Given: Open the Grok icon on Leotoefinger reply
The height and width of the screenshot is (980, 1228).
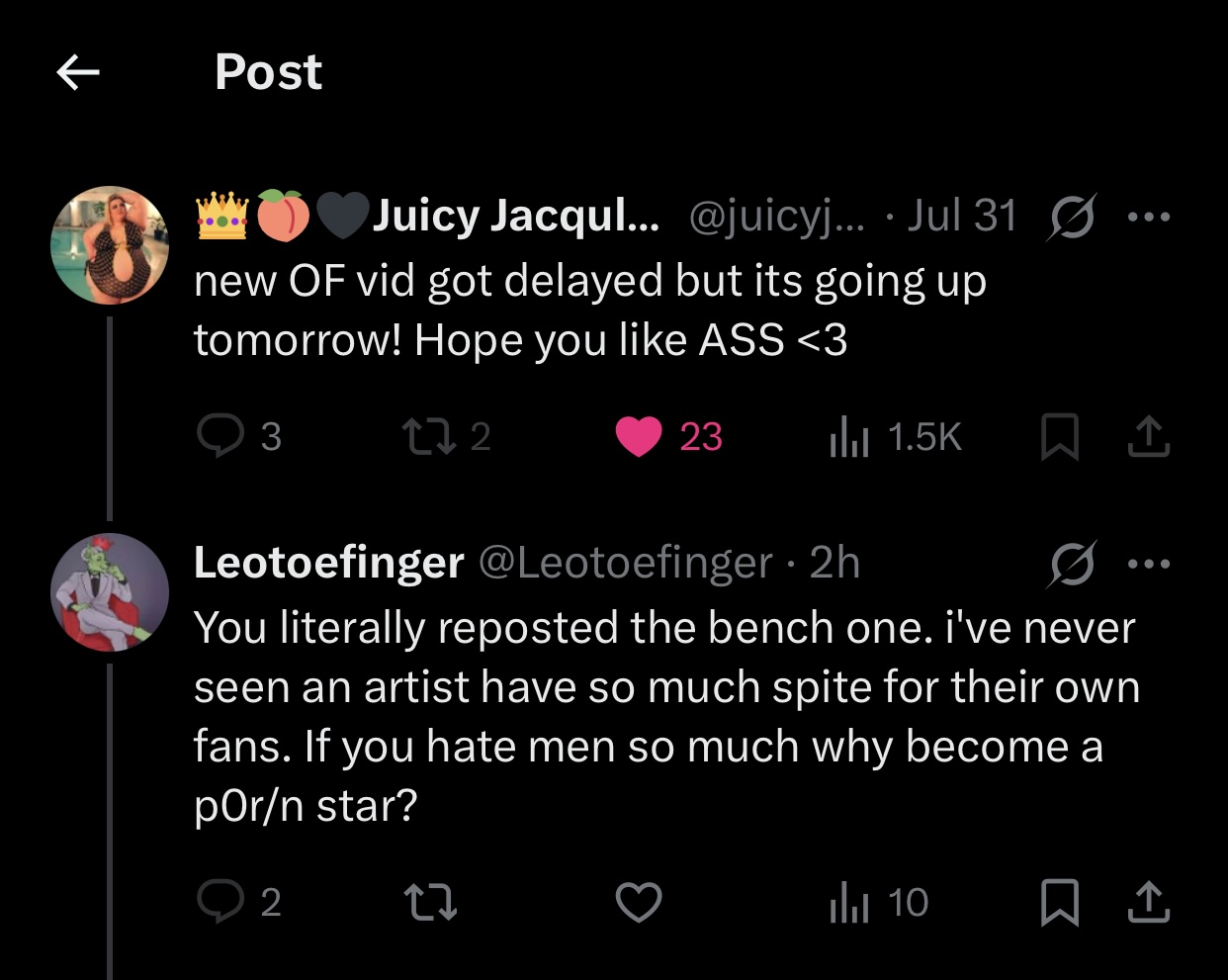Looking at the screenshot, I should [x=1071, y=565].
